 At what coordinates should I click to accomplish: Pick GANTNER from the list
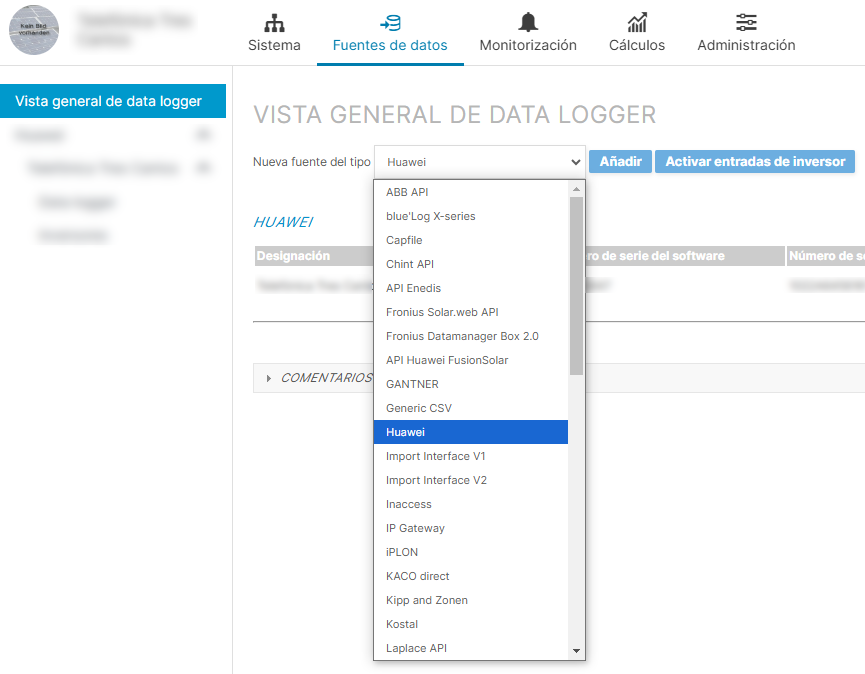(471, 384)
